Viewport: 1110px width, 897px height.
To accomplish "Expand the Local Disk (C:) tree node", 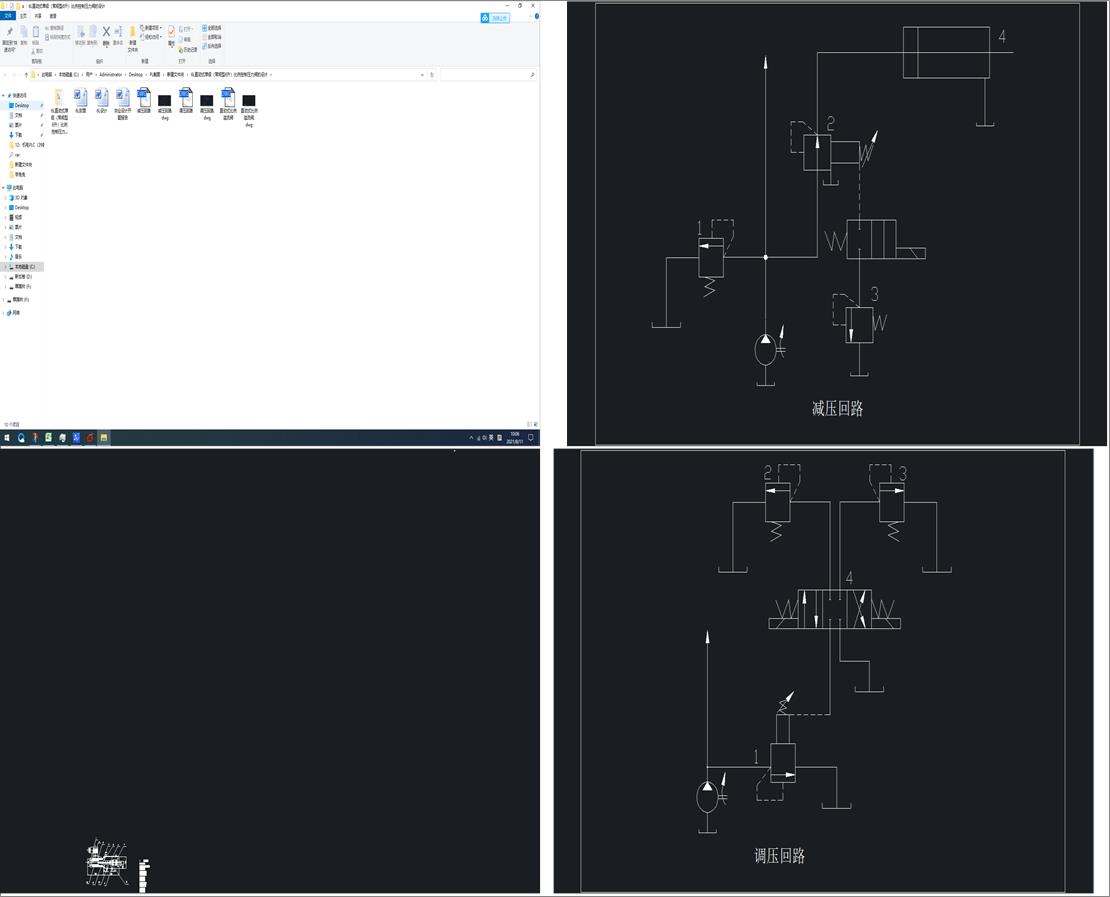I will [6, 267].
